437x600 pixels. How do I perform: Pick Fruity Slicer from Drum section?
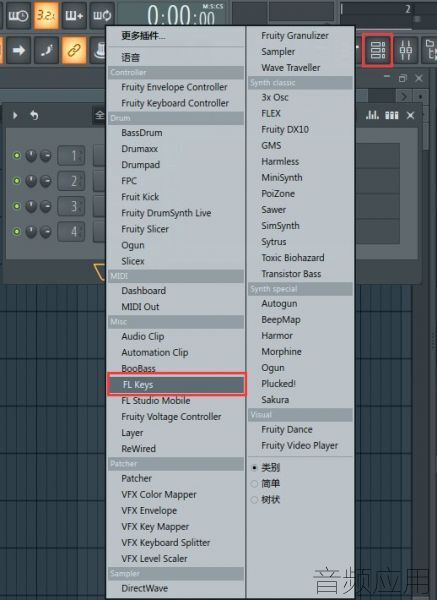click(145, 229)
